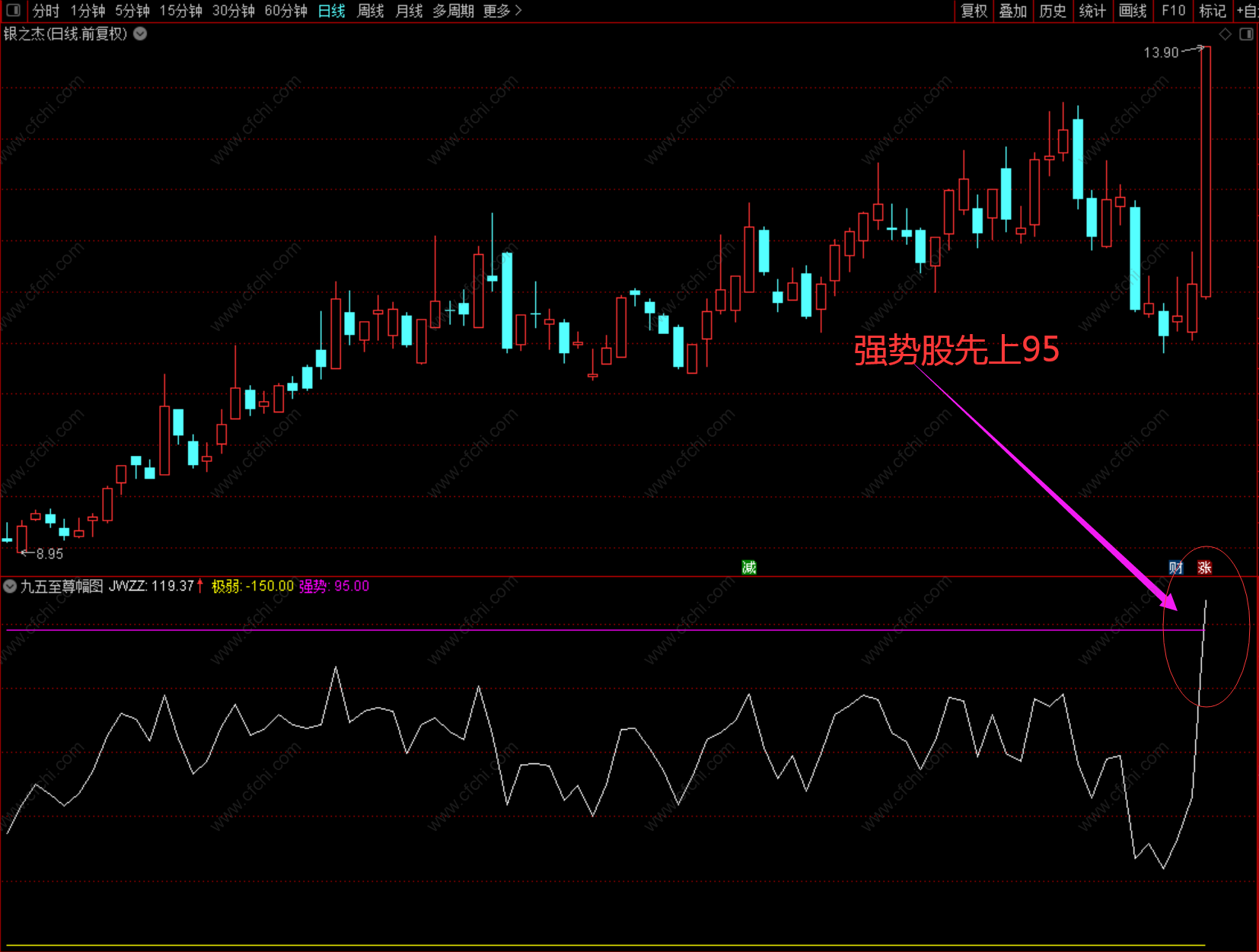Click the 标记 mark button
This screenshot has width=1259, height=952.
click(x=1213, y=11)
